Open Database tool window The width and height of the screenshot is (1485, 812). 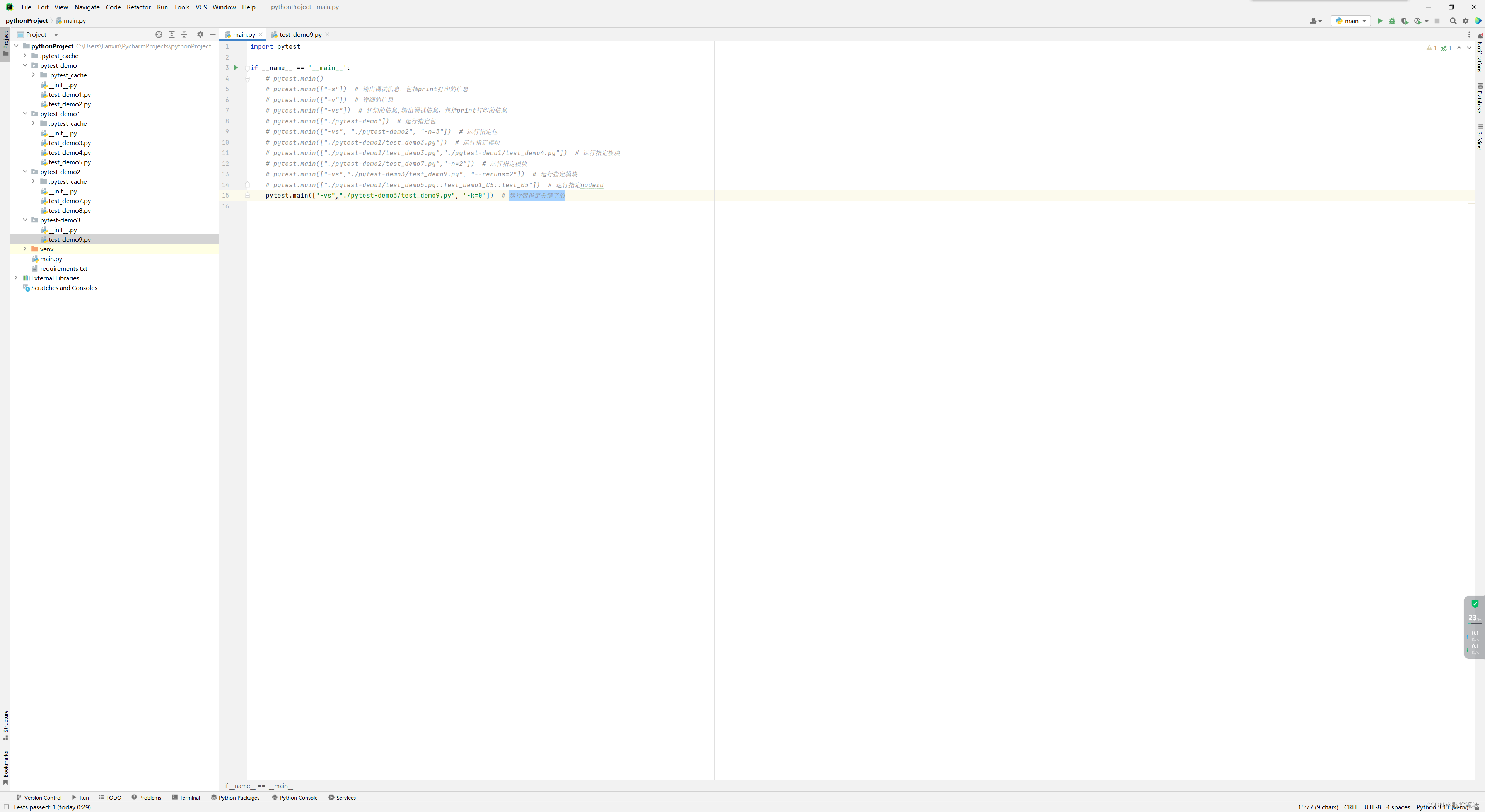(x=1480, y=98)
